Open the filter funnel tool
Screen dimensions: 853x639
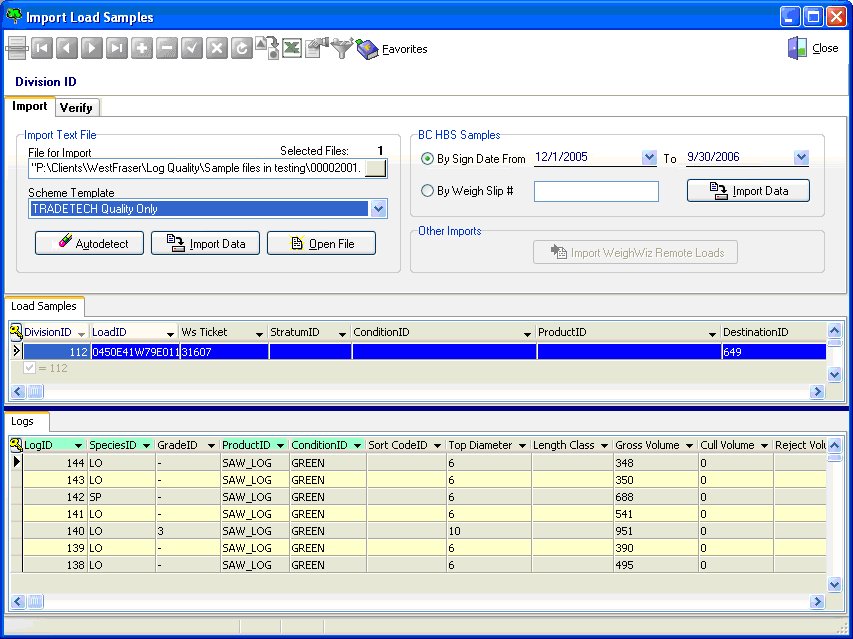point(342,48)
